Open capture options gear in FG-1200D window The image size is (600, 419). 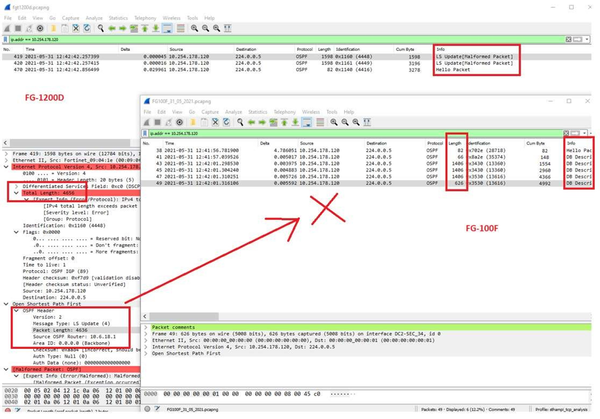coord(40,28)
